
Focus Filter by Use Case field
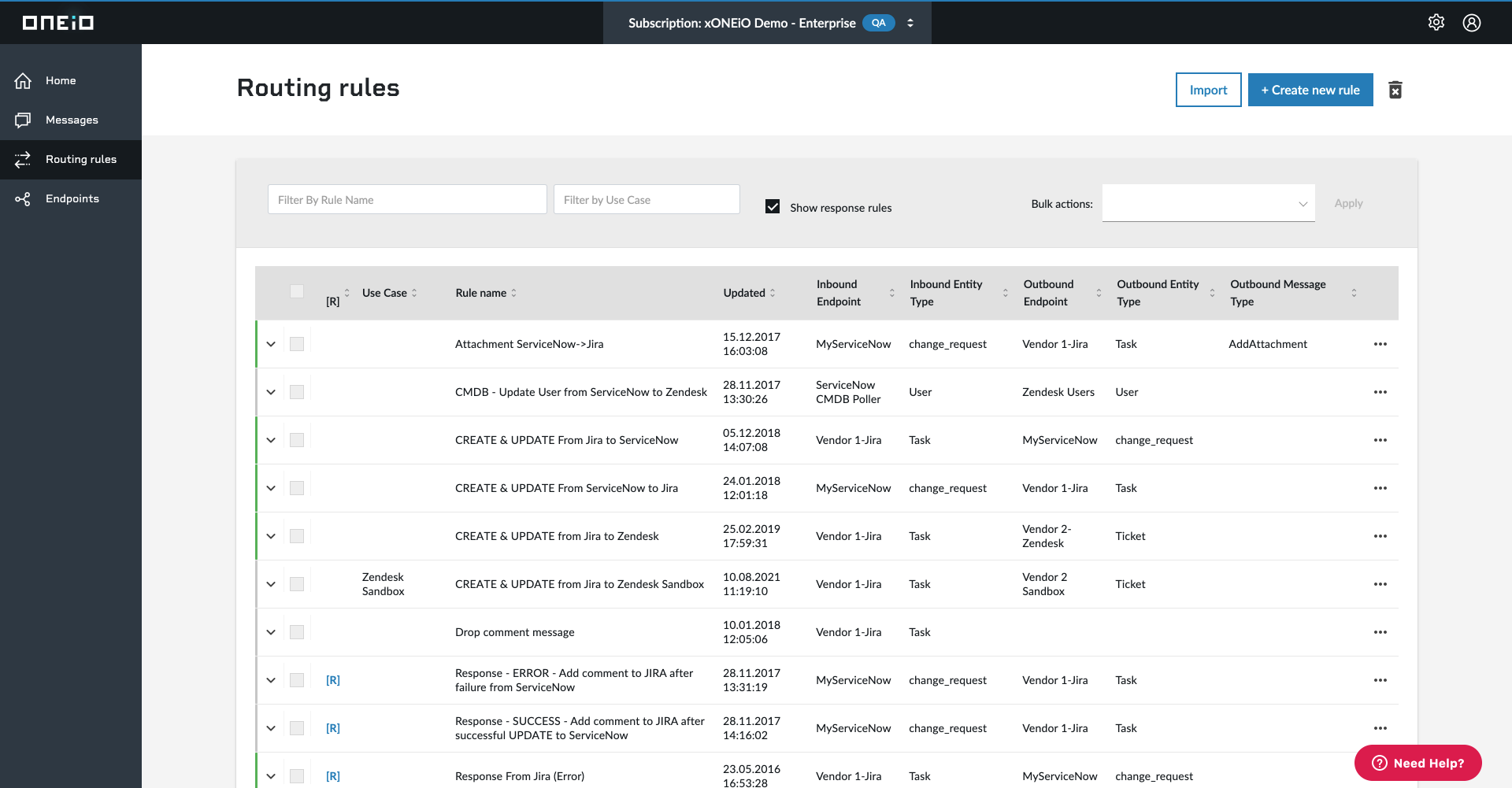coord(647,199)
